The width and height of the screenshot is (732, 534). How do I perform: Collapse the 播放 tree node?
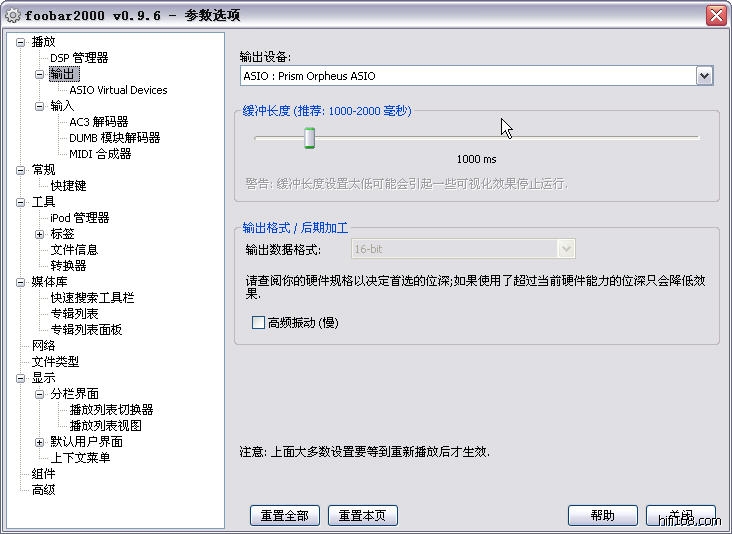coord(21,42)
